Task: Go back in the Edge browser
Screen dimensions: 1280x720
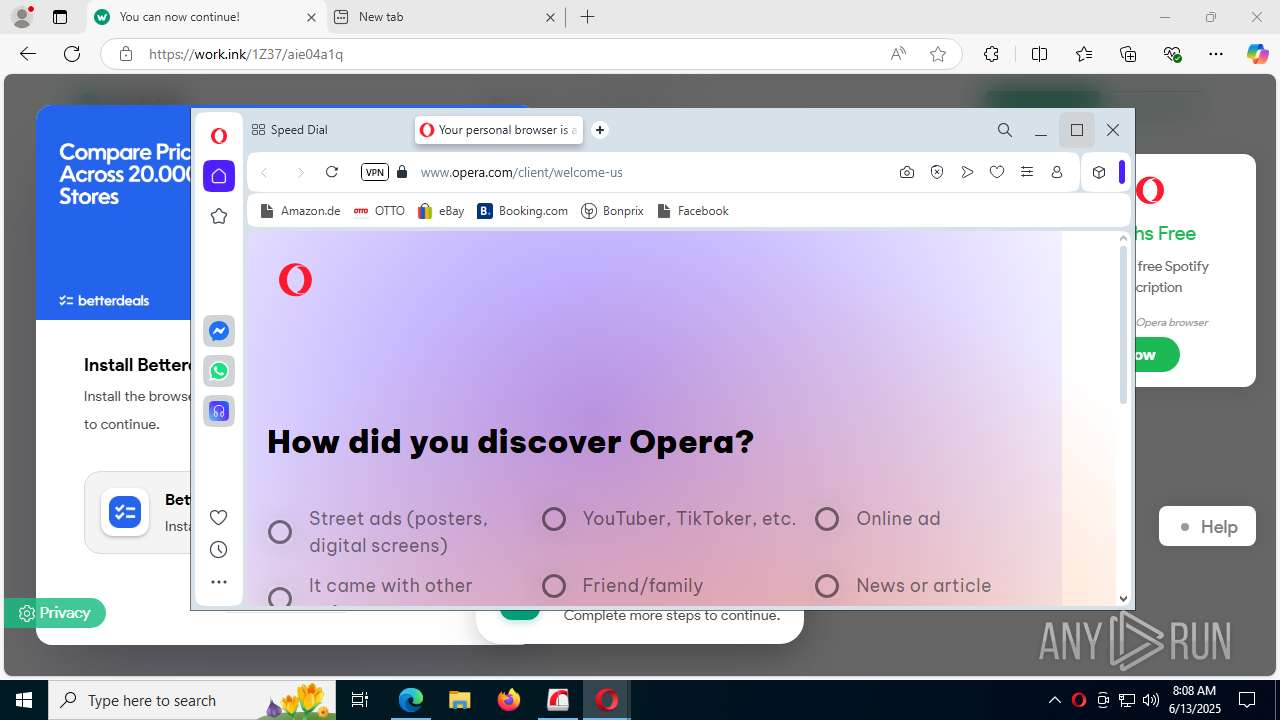Action: [28, 54]
